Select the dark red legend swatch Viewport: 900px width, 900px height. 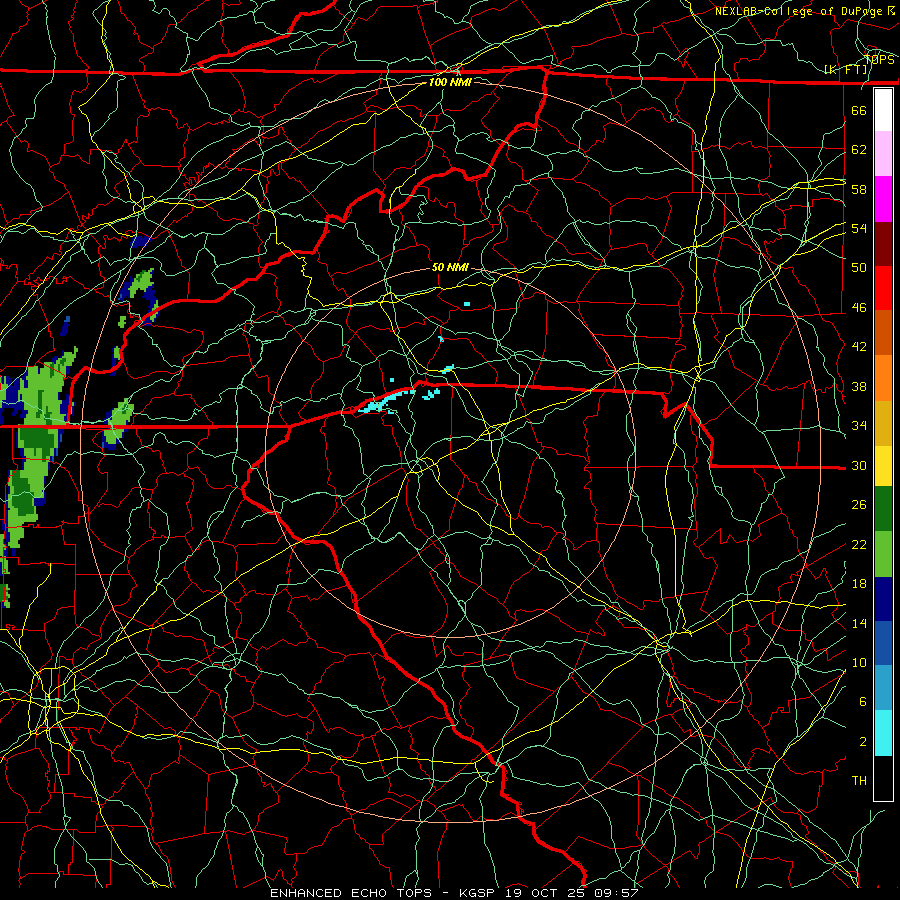pos(883,244)
